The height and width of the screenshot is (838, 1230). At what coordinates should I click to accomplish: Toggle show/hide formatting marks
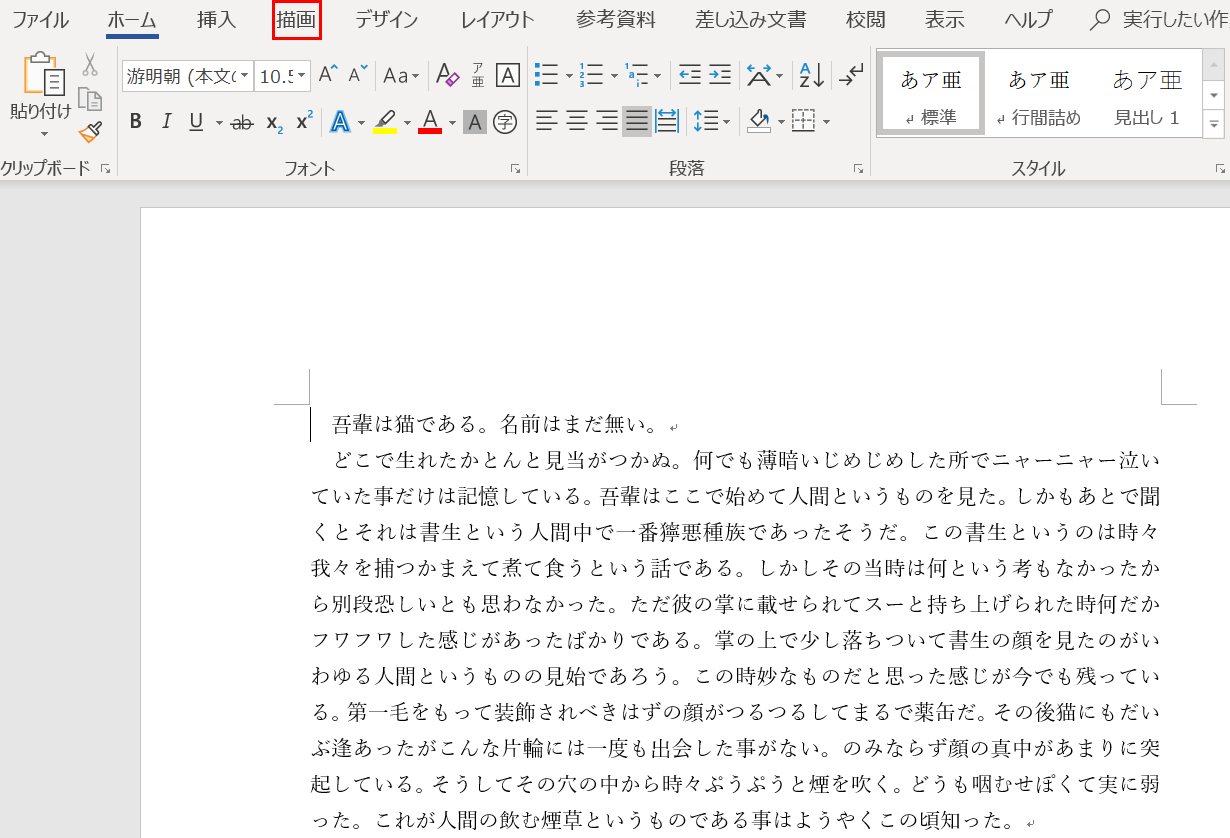click(852, 75)
